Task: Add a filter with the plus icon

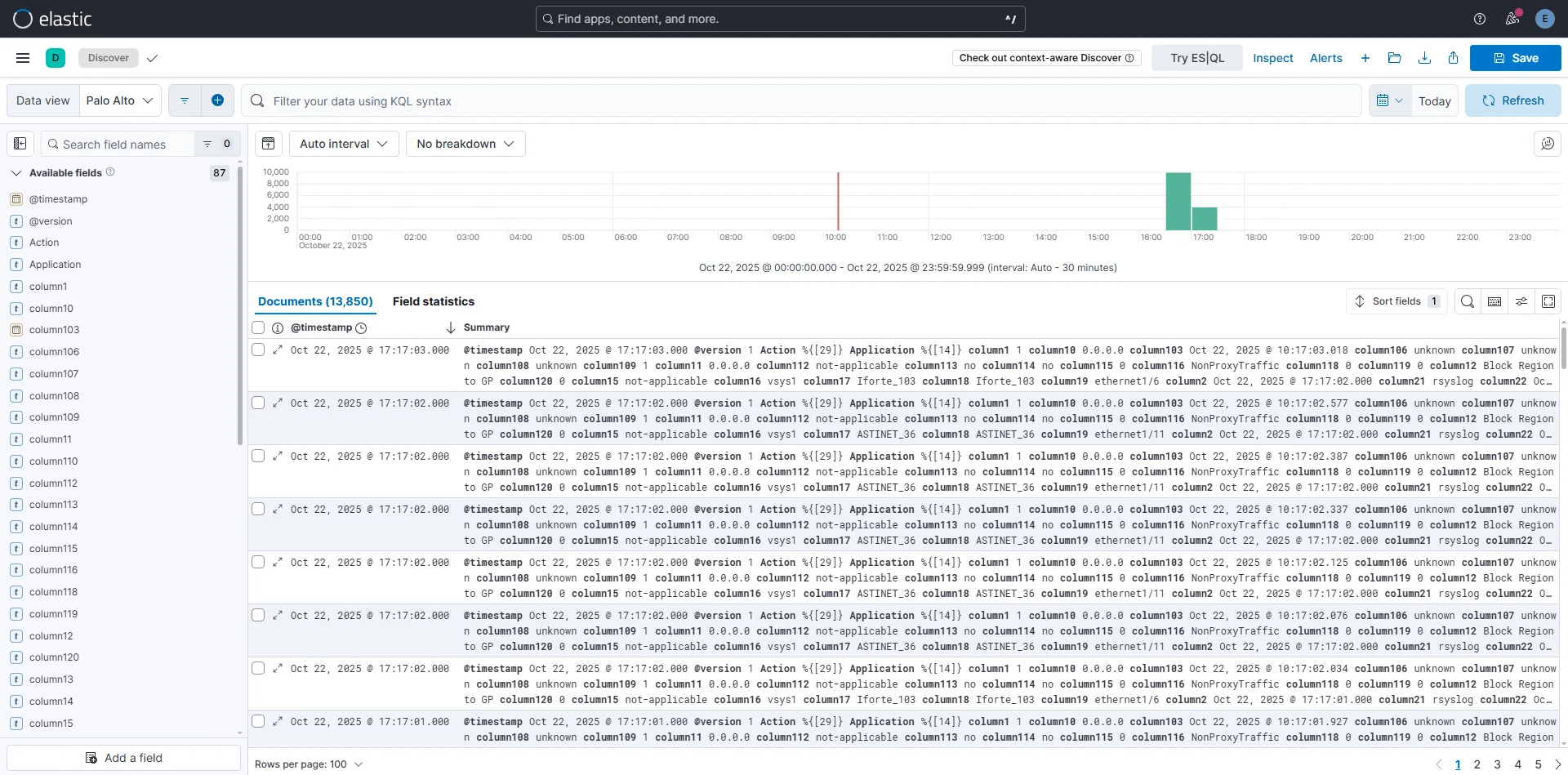Action: coord(217,100)
